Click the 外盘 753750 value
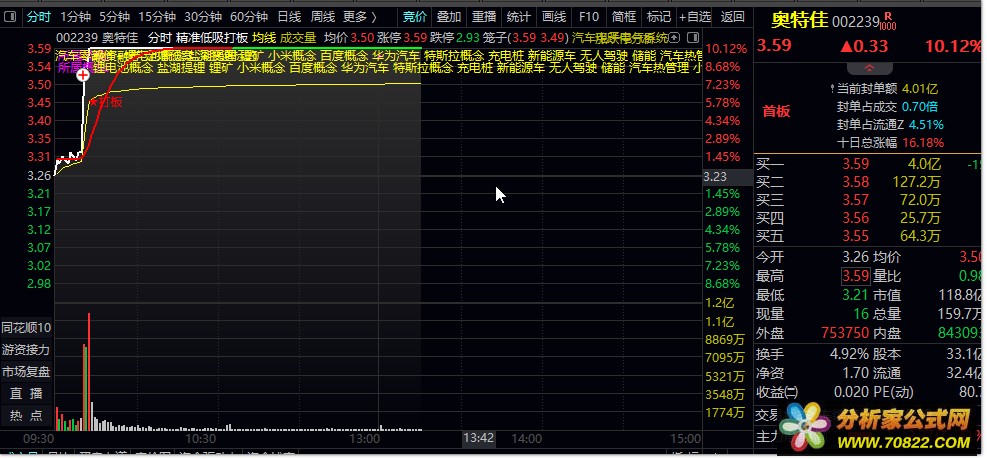 coord(845,332)
